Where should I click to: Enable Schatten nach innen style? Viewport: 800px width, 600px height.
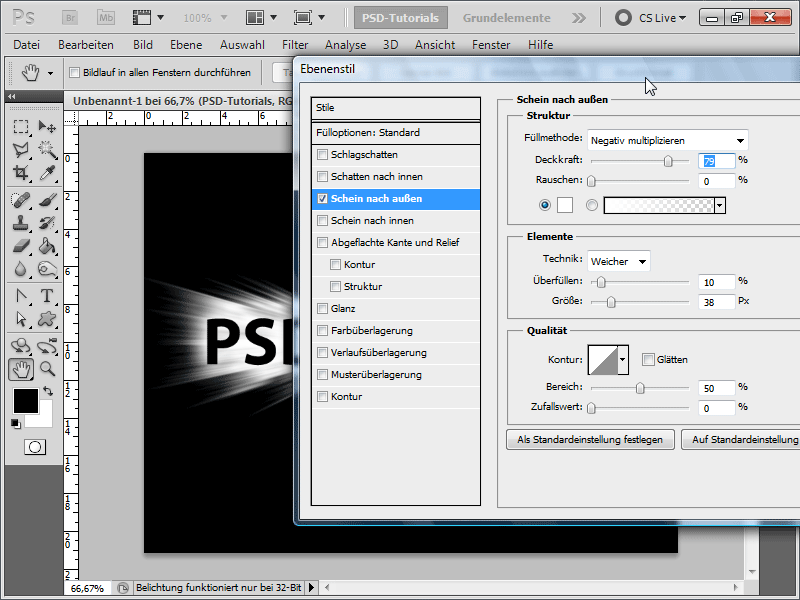coord(322,177)
